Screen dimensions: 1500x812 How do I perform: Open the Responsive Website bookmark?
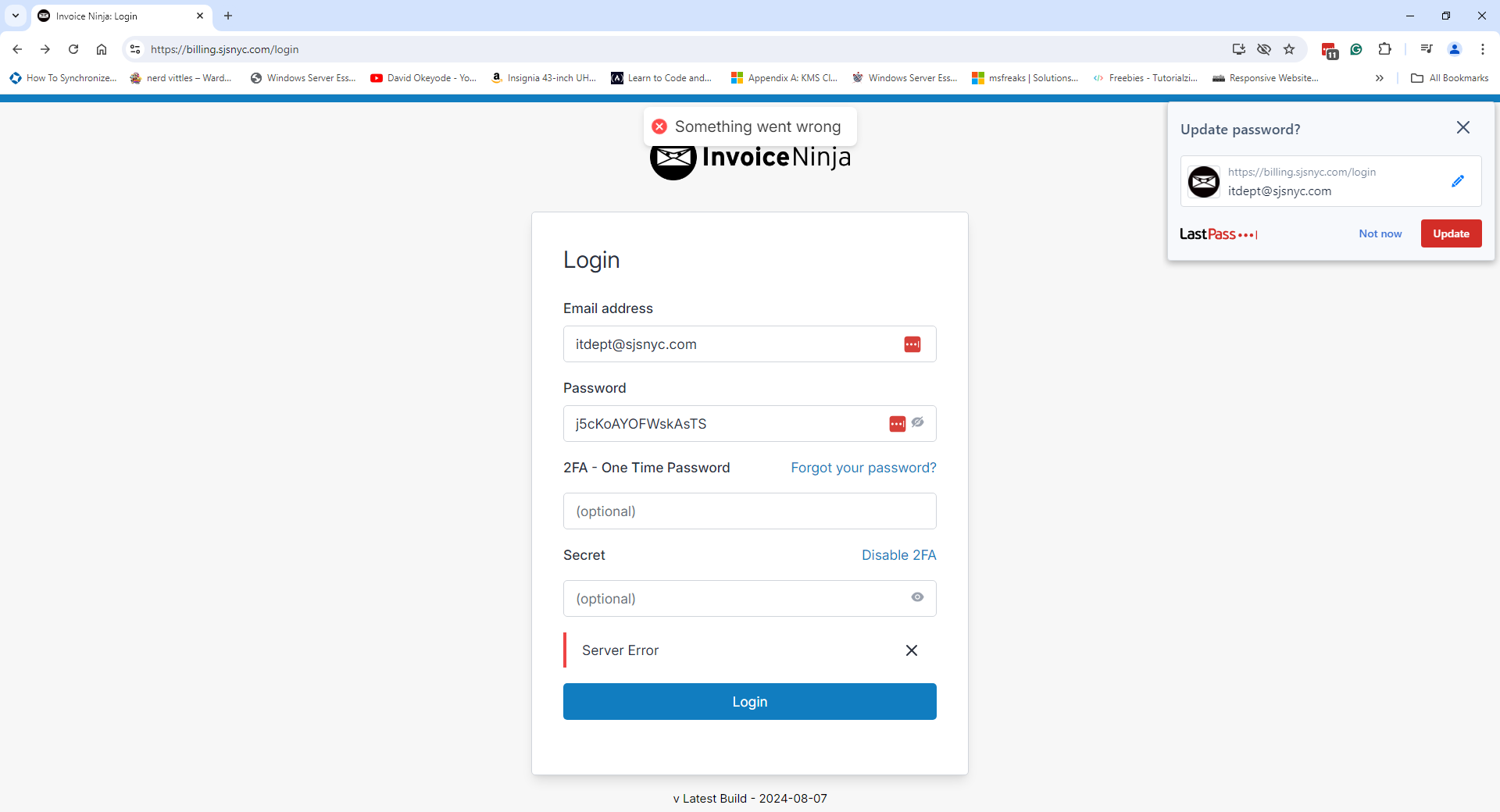coord(1266,78)
